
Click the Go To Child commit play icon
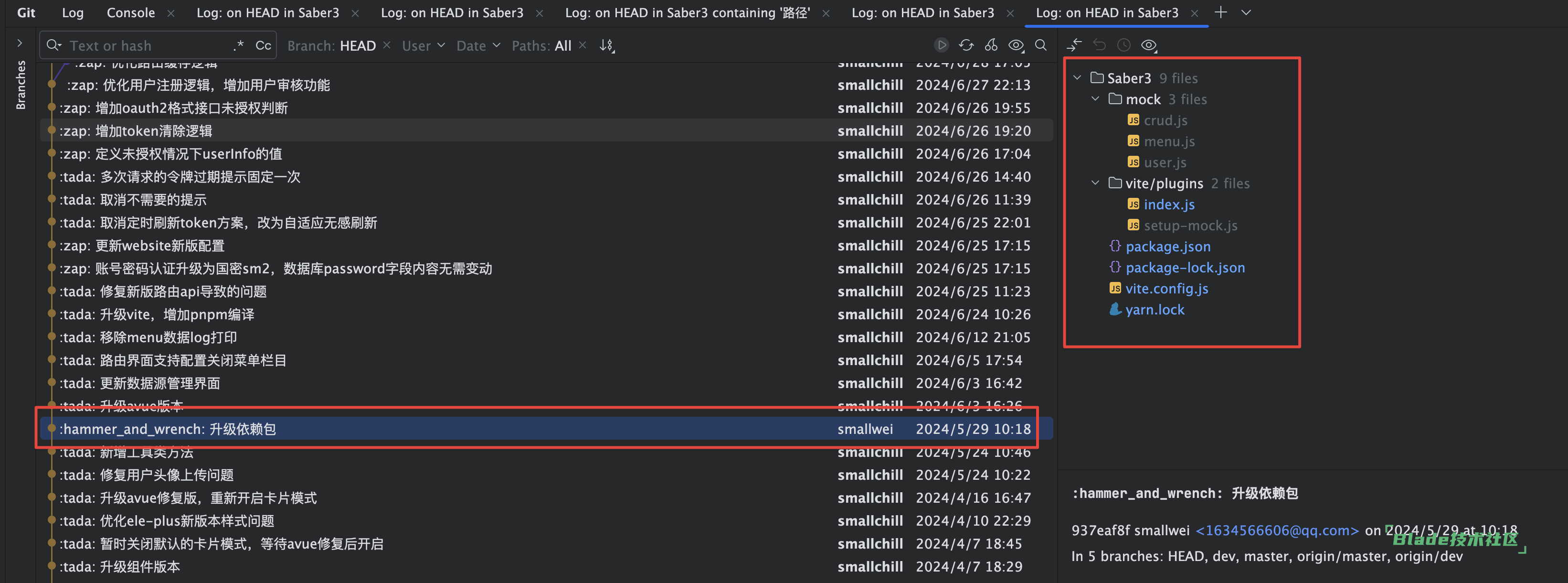click(x=941, y=45)
